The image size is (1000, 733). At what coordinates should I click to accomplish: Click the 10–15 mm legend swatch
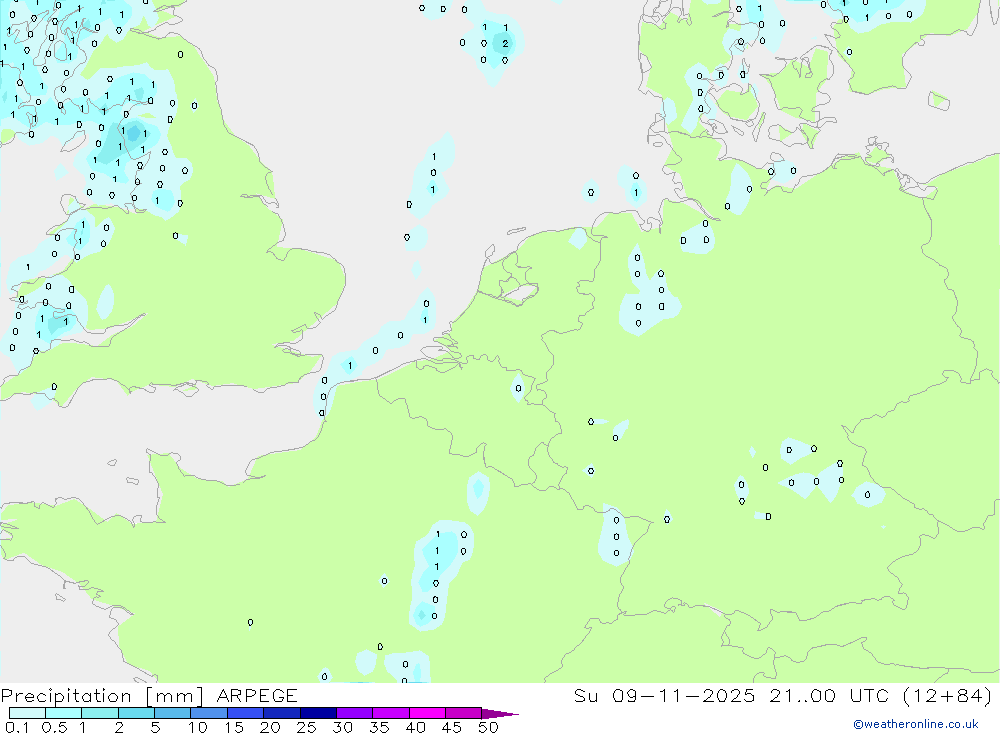point(209,713)
